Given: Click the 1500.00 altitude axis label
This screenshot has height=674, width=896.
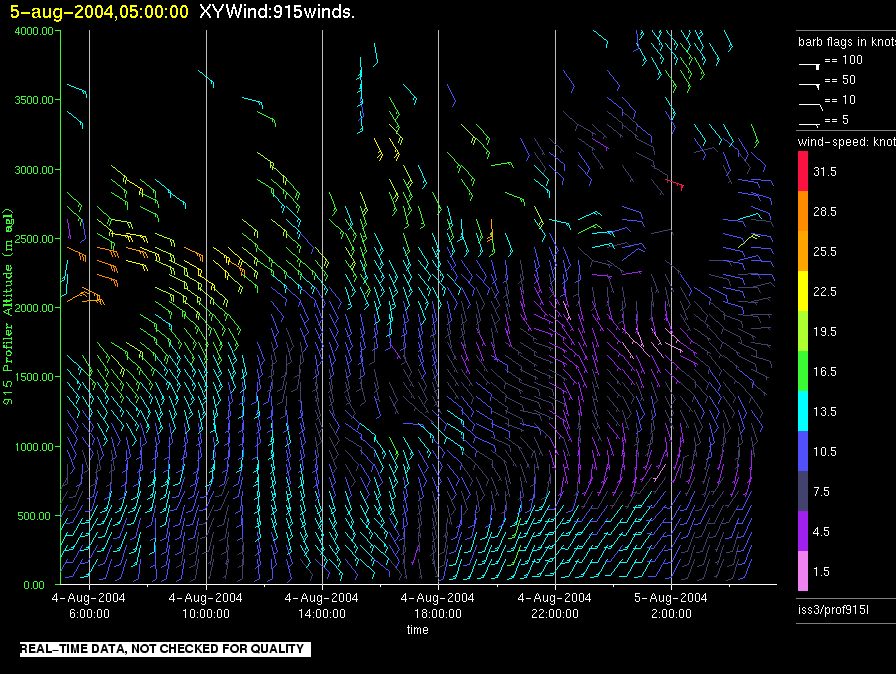Looking at the screenshot, I should [x=34, y=377].
